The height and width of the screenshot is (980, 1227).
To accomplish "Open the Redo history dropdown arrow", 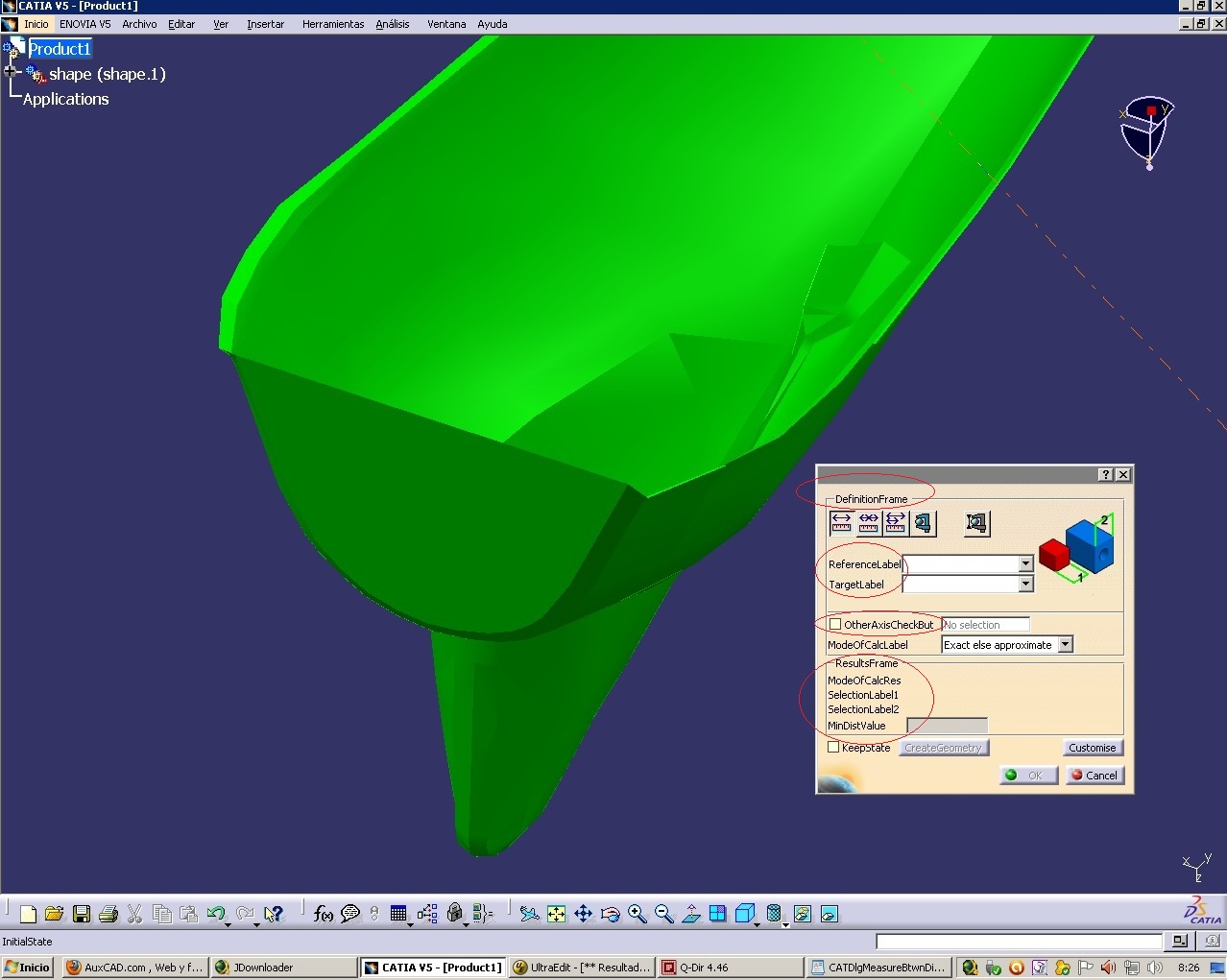I will [256, 923].
